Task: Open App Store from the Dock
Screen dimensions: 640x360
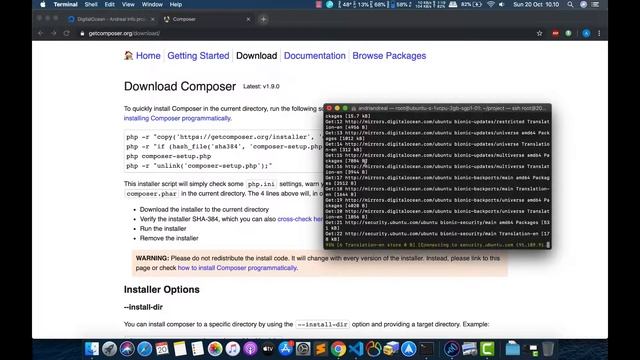Action: (285, 349)
